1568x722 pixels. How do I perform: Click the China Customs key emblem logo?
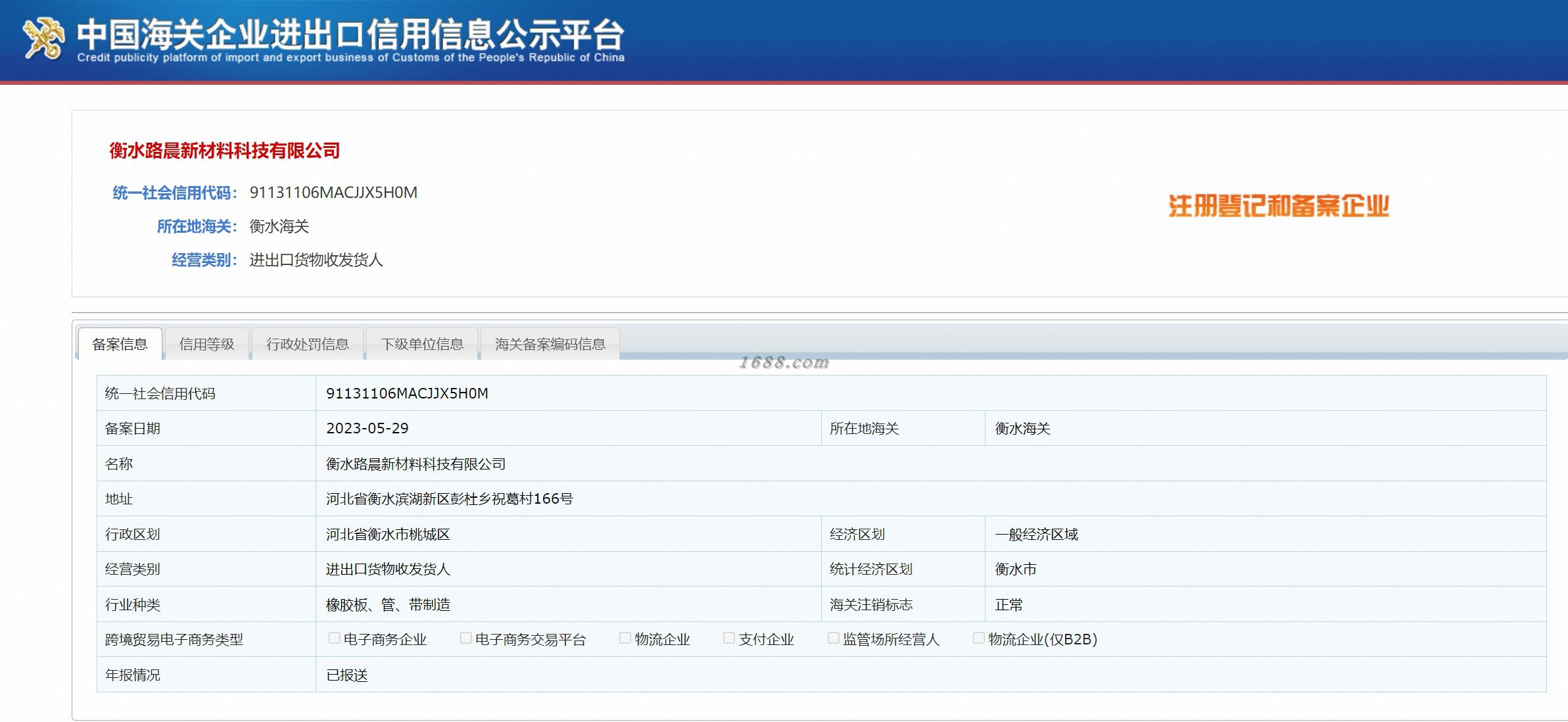click(x=43, y=38)
